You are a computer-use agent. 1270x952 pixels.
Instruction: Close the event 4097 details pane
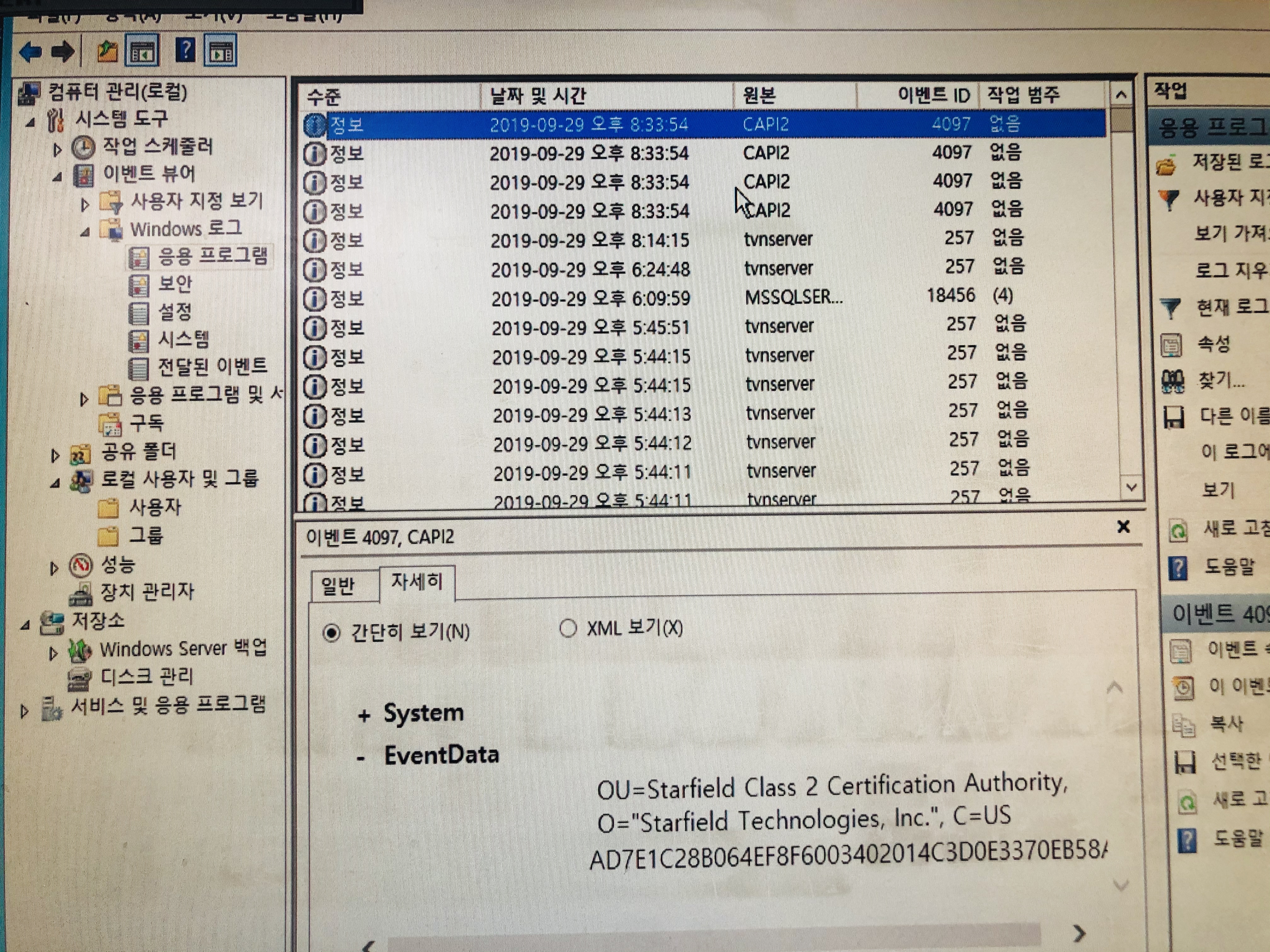point(1124,526)
